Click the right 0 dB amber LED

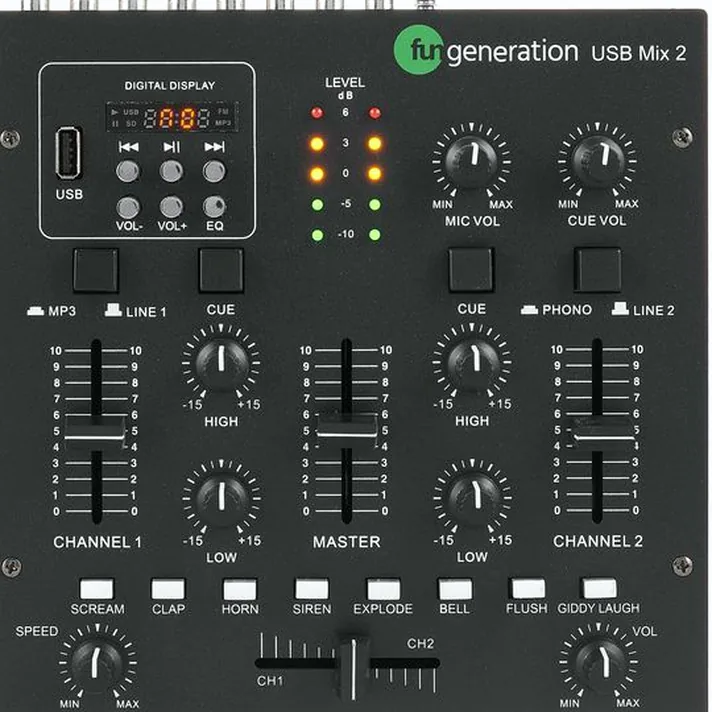point(375,173)
